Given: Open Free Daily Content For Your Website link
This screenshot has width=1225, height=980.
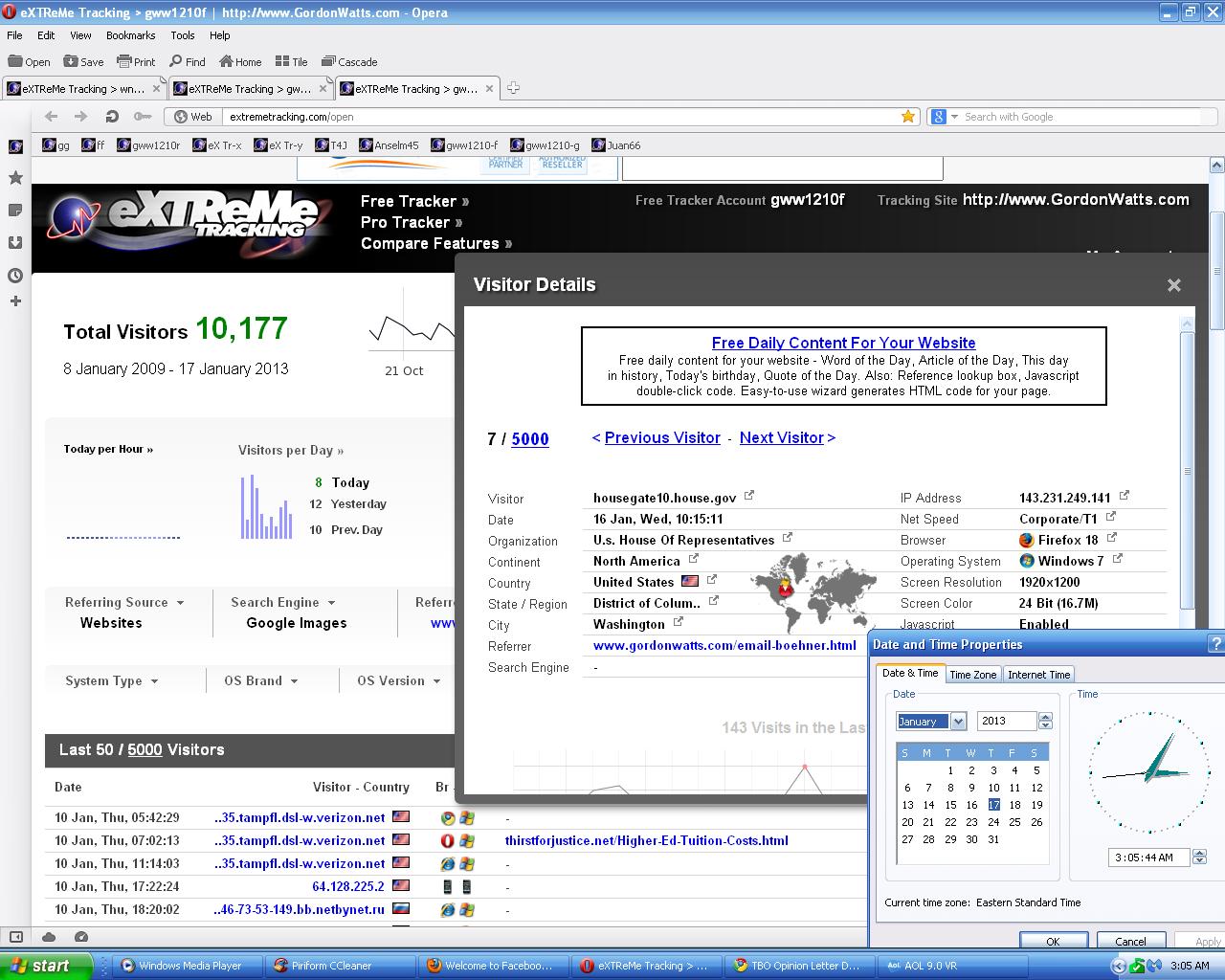Looking at the screenshot, I should click(844, 343).
